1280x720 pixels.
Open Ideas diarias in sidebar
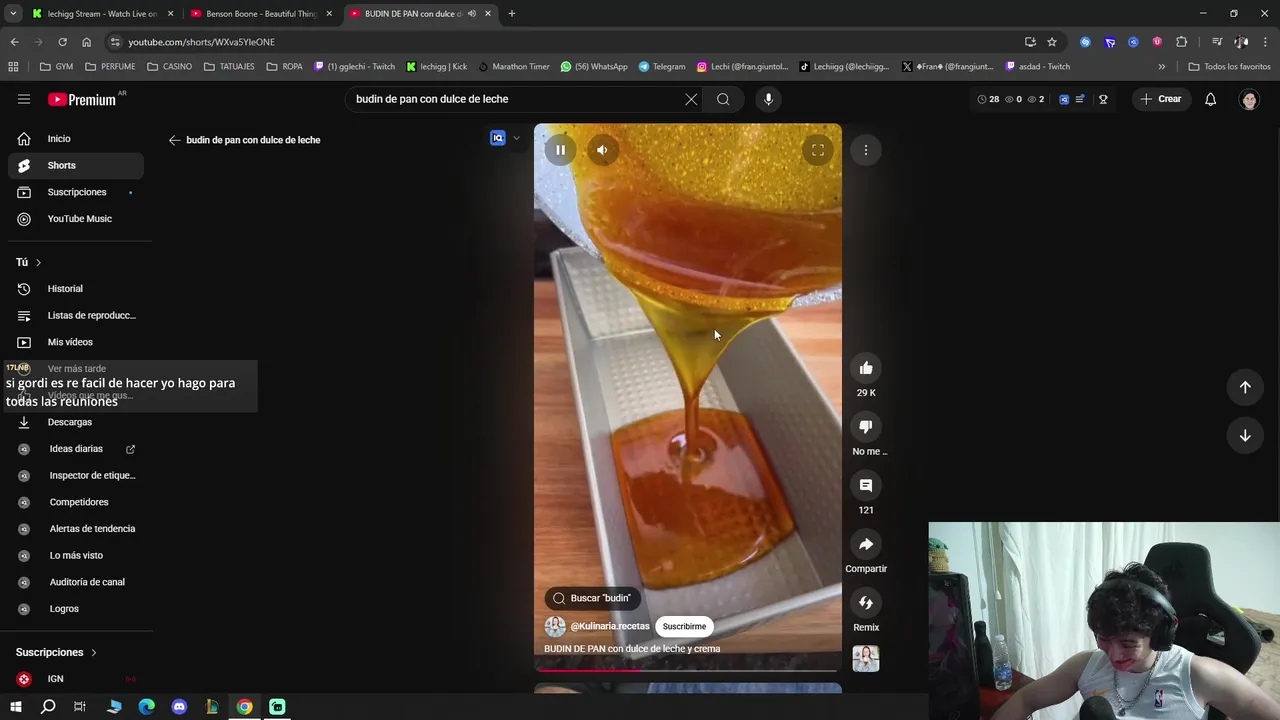[x=76, y=449]
